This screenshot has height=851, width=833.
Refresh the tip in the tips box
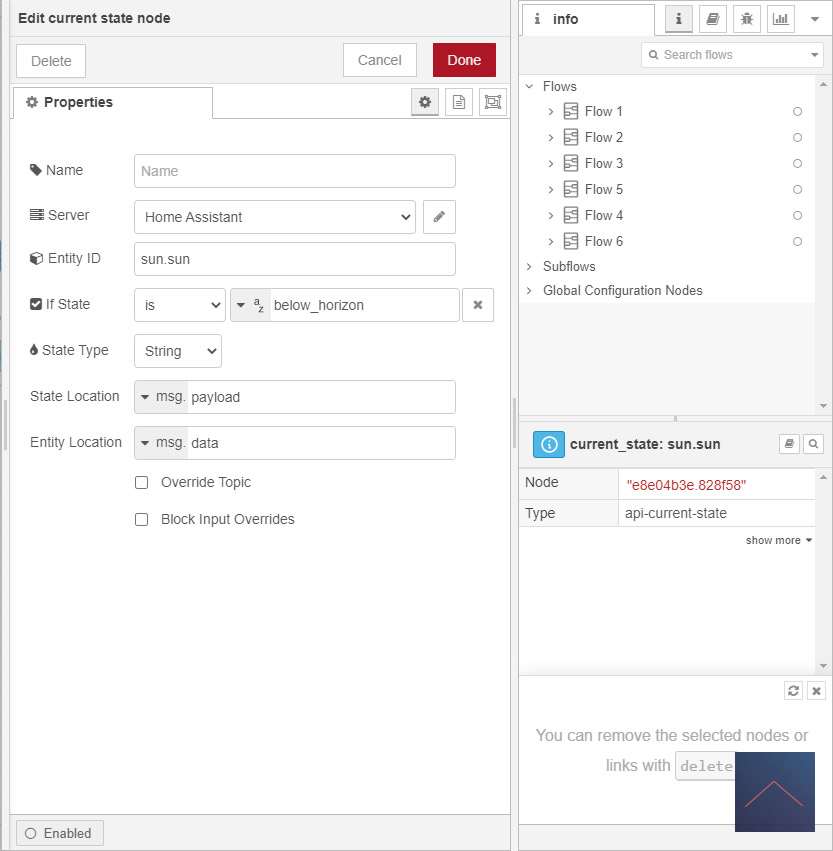click(x=793, y=691)
